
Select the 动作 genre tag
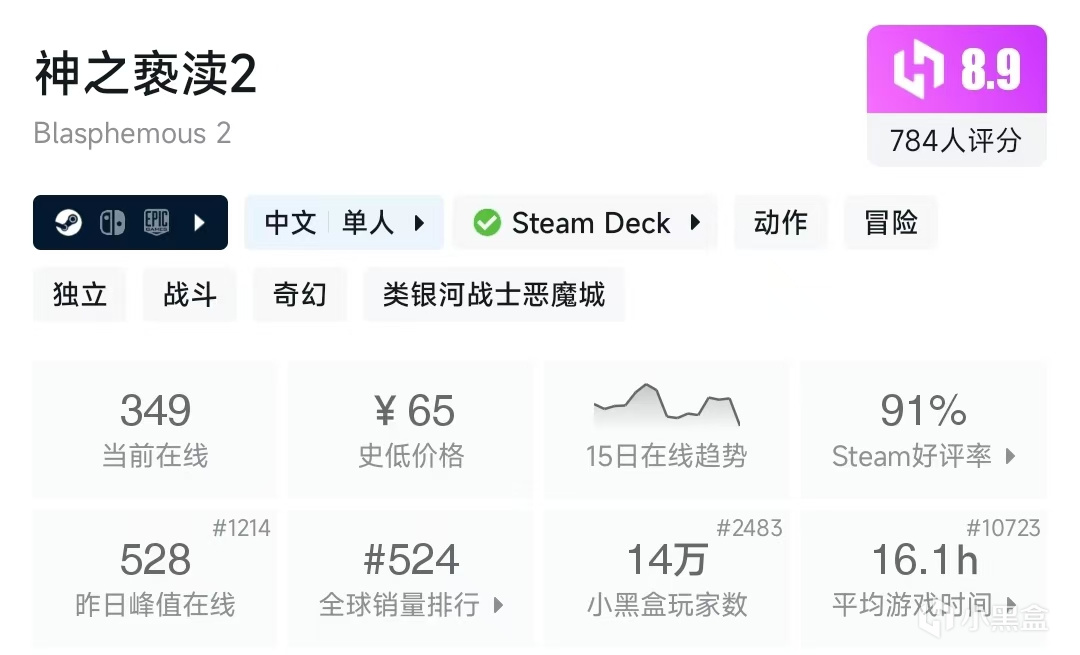(x=780, y=222)
